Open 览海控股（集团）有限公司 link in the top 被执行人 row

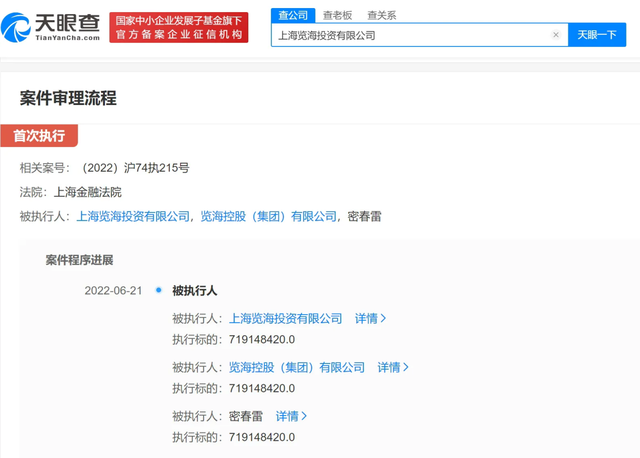[x=268, y=216]
